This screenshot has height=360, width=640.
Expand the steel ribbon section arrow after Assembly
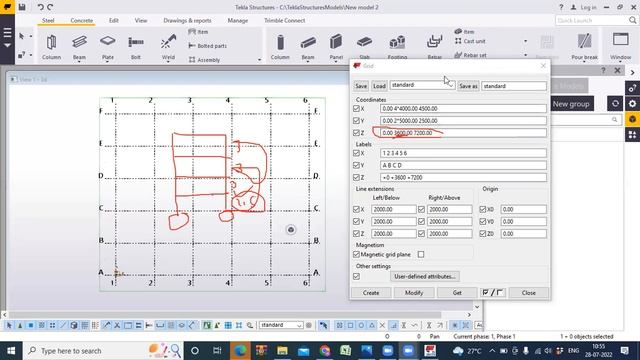pyautogui.click(x=259, y=60)
